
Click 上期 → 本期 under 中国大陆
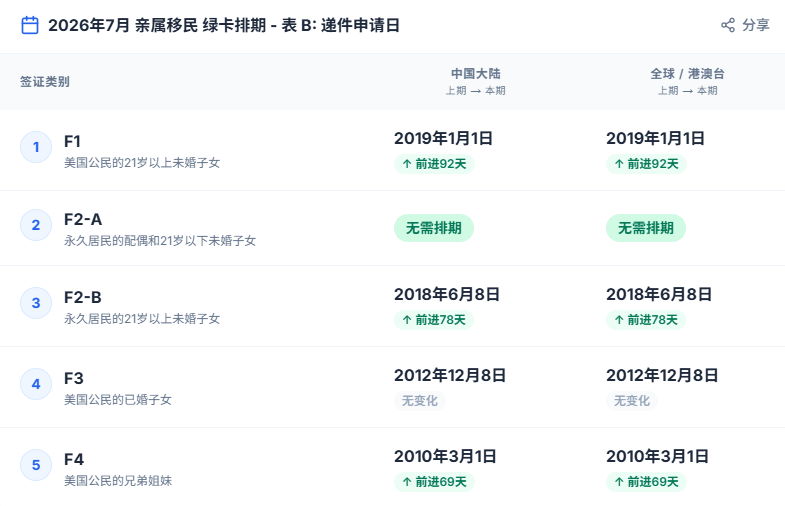tap(476, 91)
